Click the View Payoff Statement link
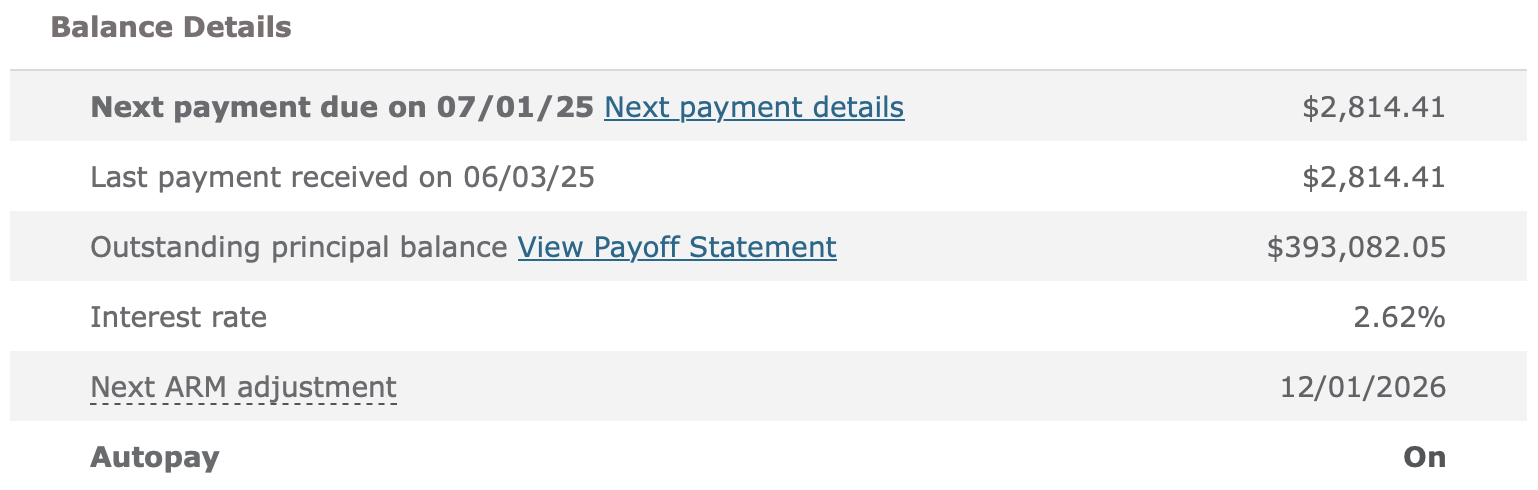The image size is (1538, 490). tap(677, 247)
